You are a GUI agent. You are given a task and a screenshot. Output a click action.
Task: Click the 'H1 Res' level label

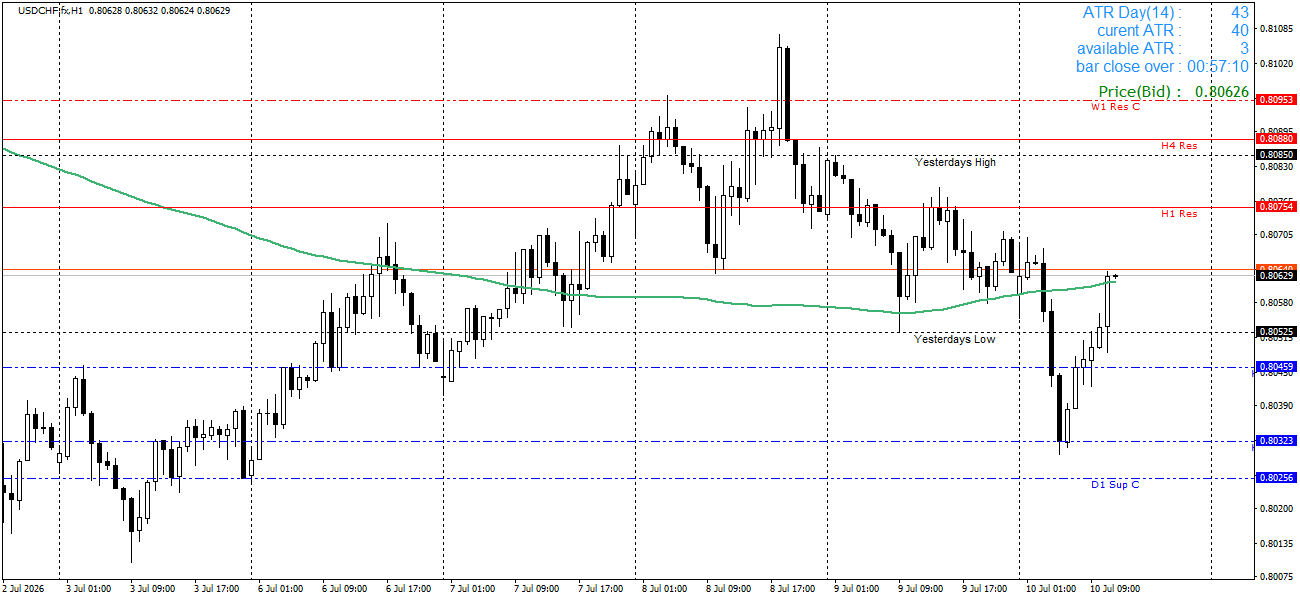click(1179, 213)
